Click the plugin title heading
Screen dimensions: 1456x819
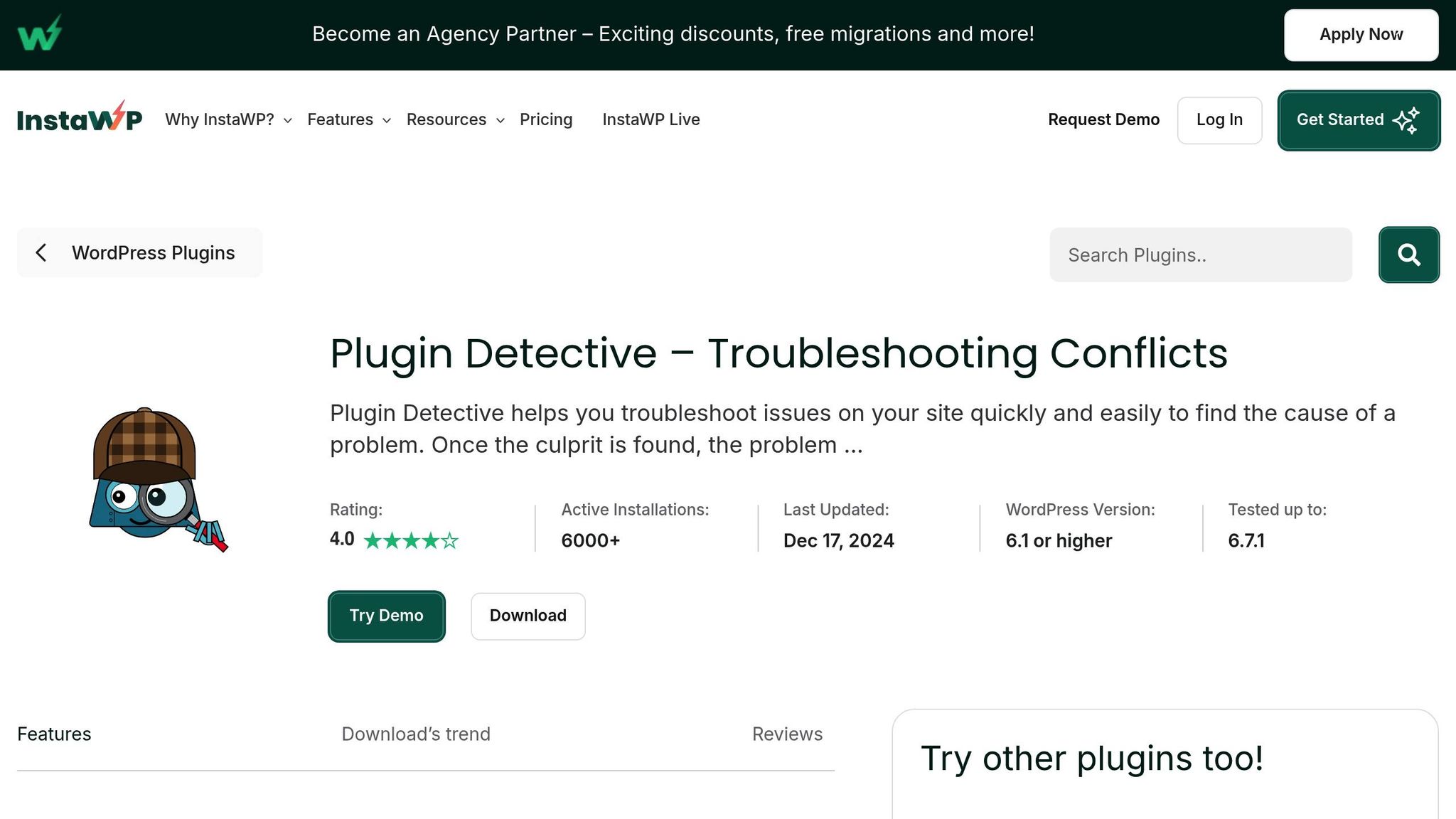(778, 353)
